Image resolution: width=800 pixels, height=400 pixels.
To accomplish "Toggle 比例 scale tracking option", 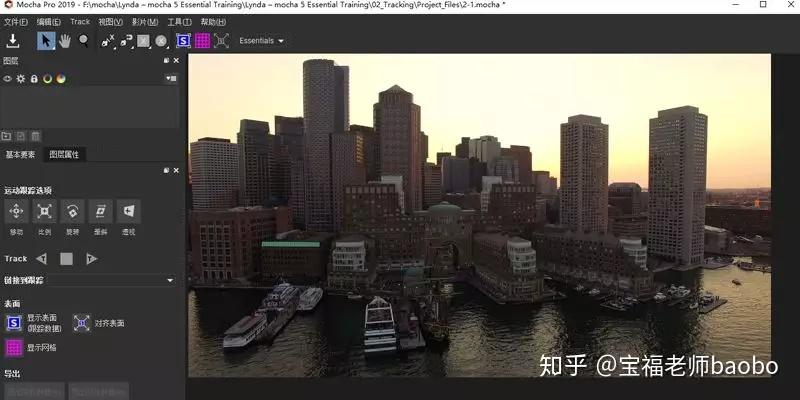I will (44, 211).
